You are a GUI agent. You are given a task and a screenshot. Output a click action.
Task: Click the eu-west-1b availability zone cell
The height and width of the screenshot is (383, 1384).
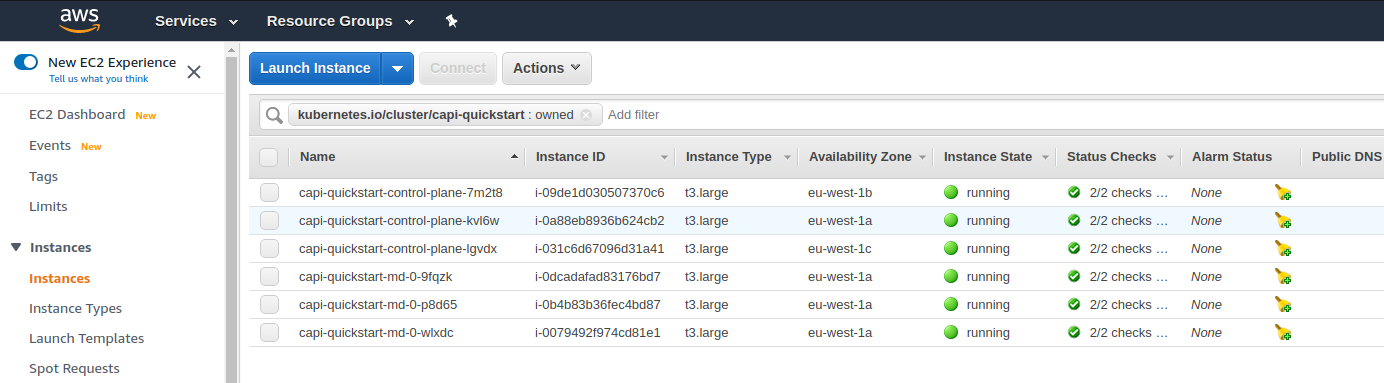[840, 193]
